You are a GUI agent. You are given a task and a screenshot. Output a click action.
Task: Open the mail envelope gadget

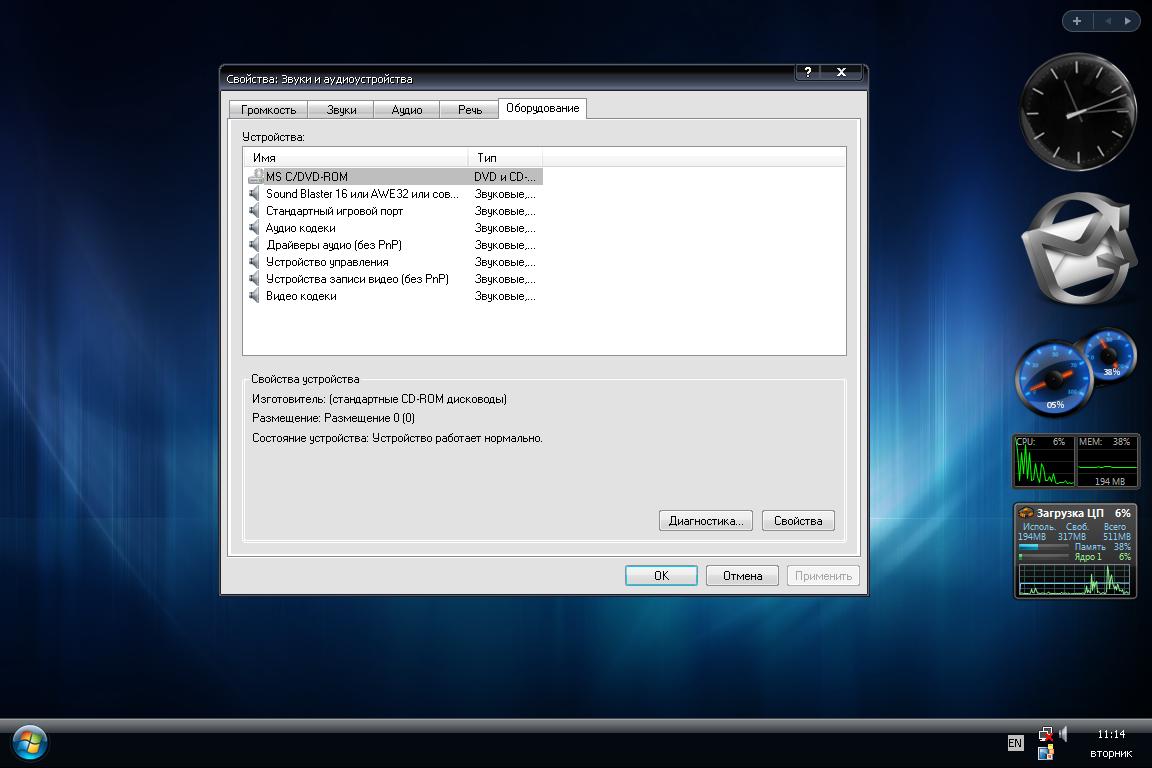(1077, 251)
